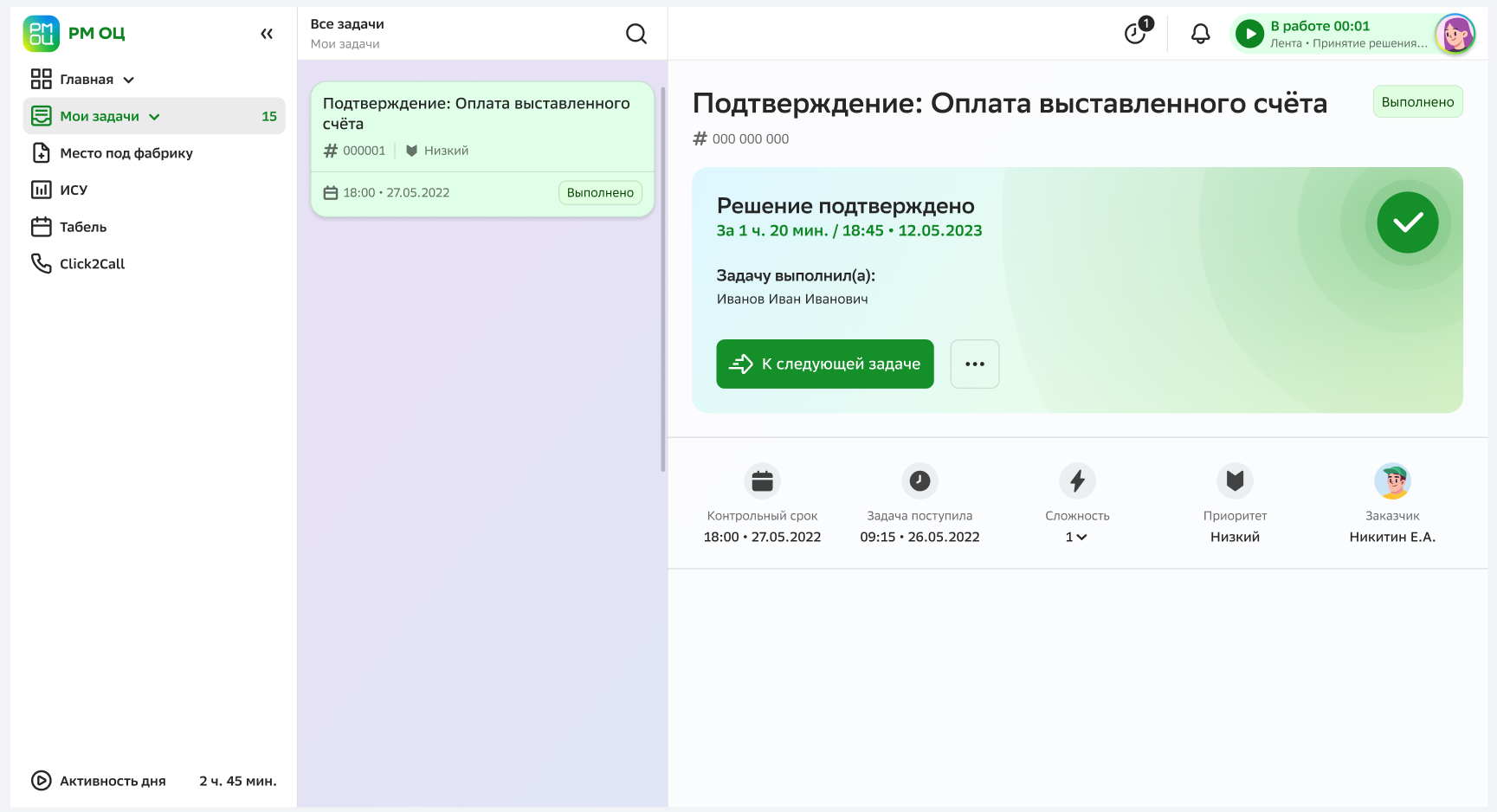Open the Сложность dropdown value
Screen dimensions: 1497x812
pyautogui.click(x=1076, y=538)
